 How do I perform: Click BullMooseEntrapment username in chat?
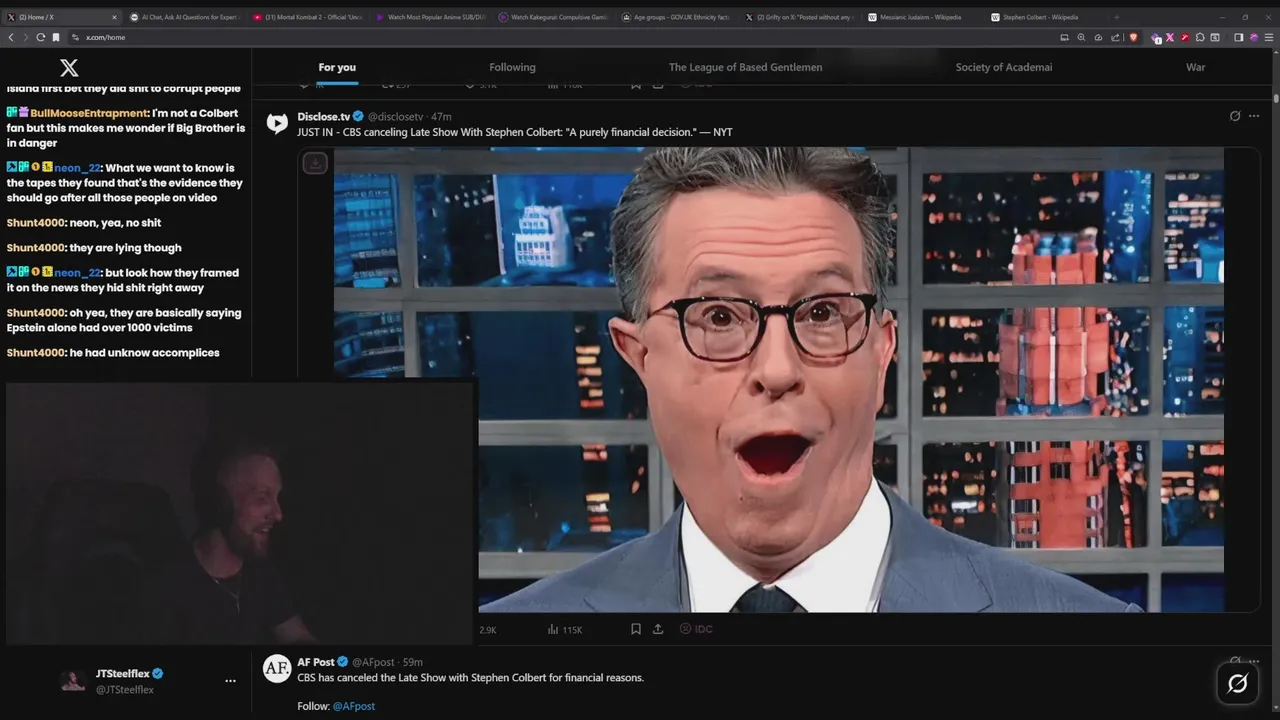(x=89, y=113)
